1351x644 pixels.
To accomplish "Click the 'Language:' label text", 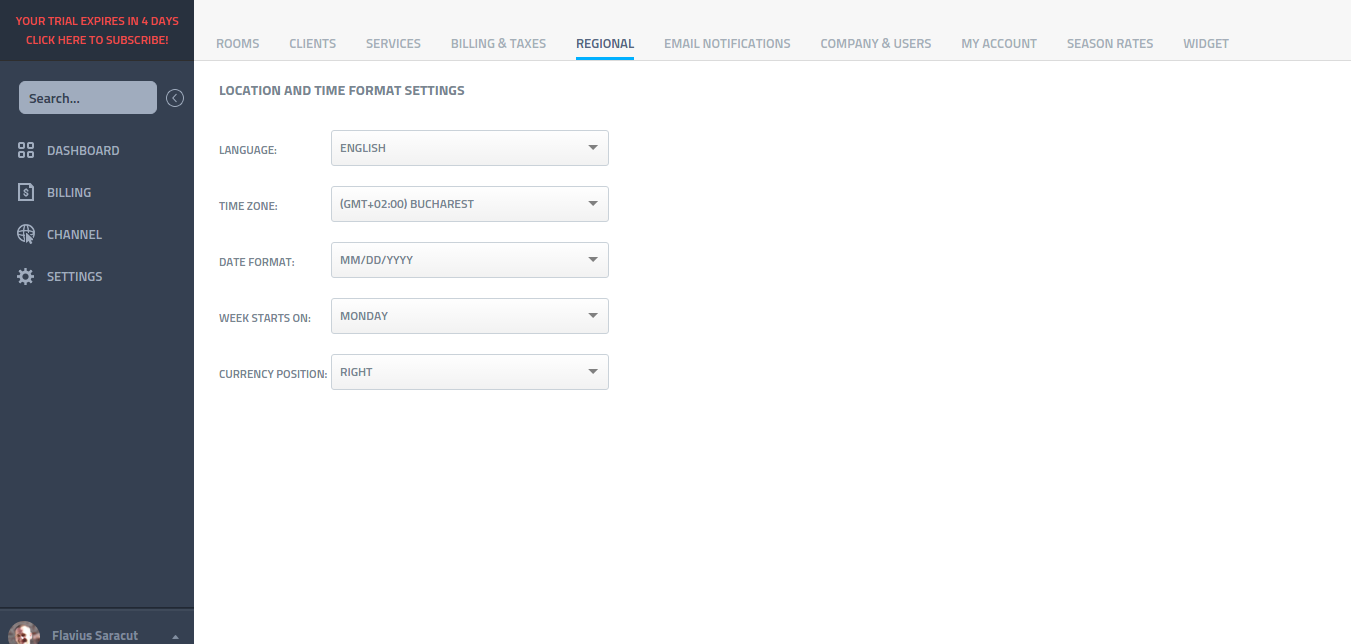I will click(248, 150).
